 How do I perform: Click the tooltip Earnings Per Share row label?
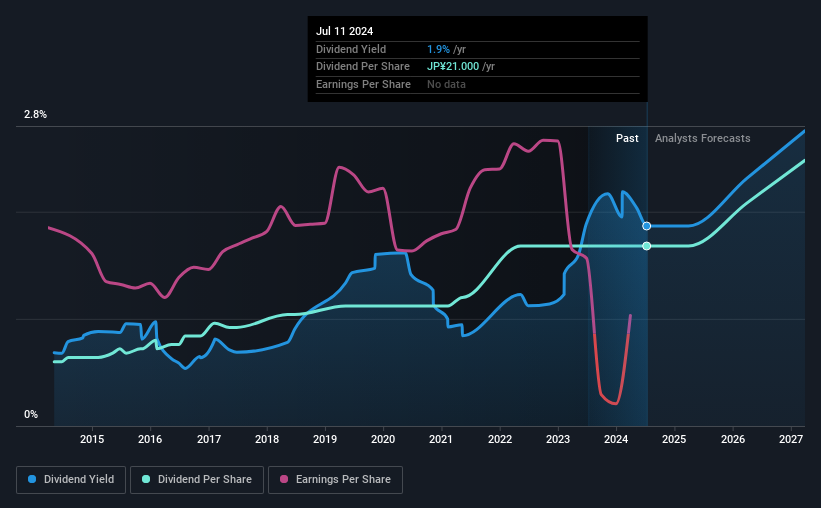363,84
